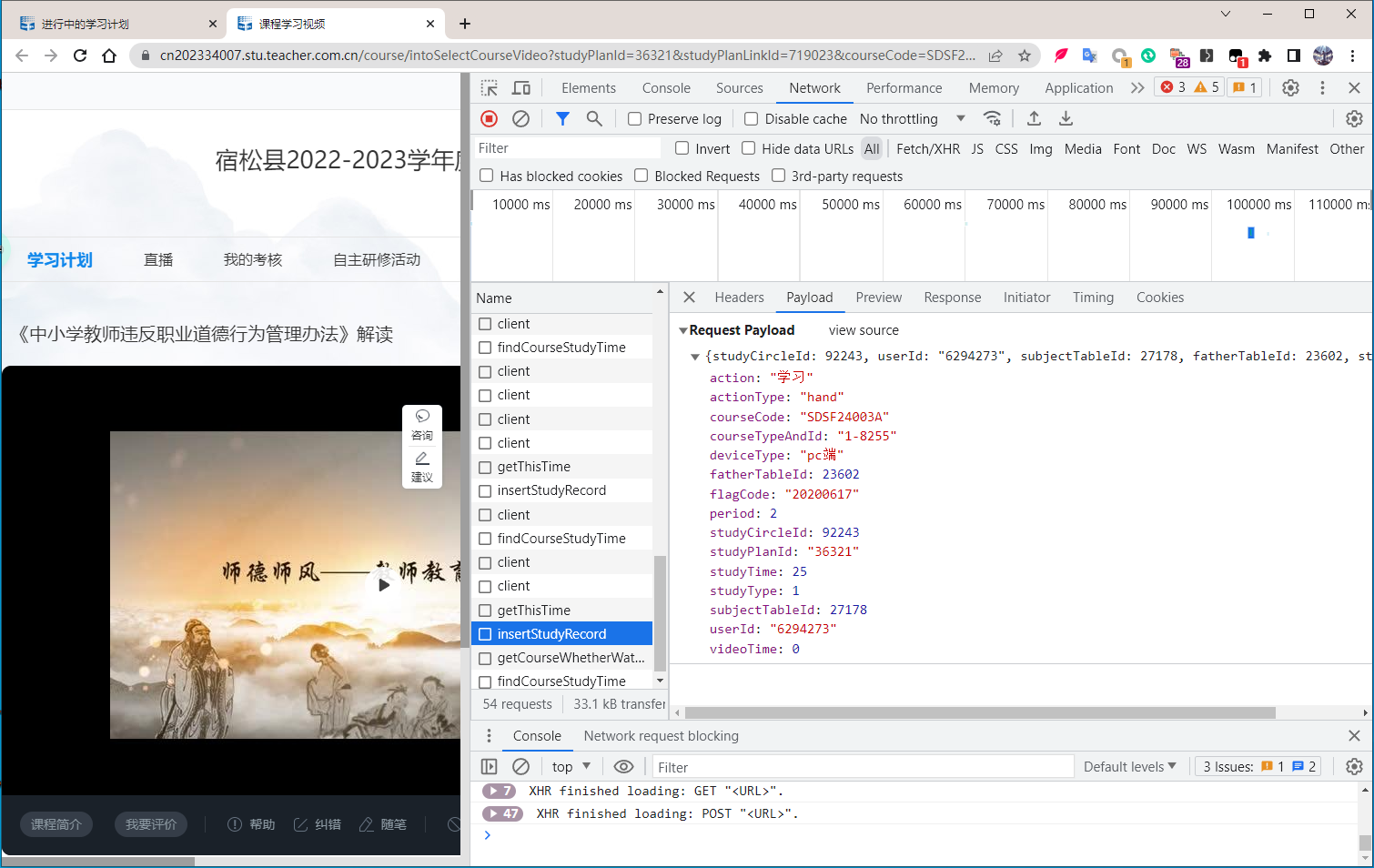Image resolution: width=1374 pixels, height=868 pixels.
Task: Switch to the Response tab
Action: [952, 298]
